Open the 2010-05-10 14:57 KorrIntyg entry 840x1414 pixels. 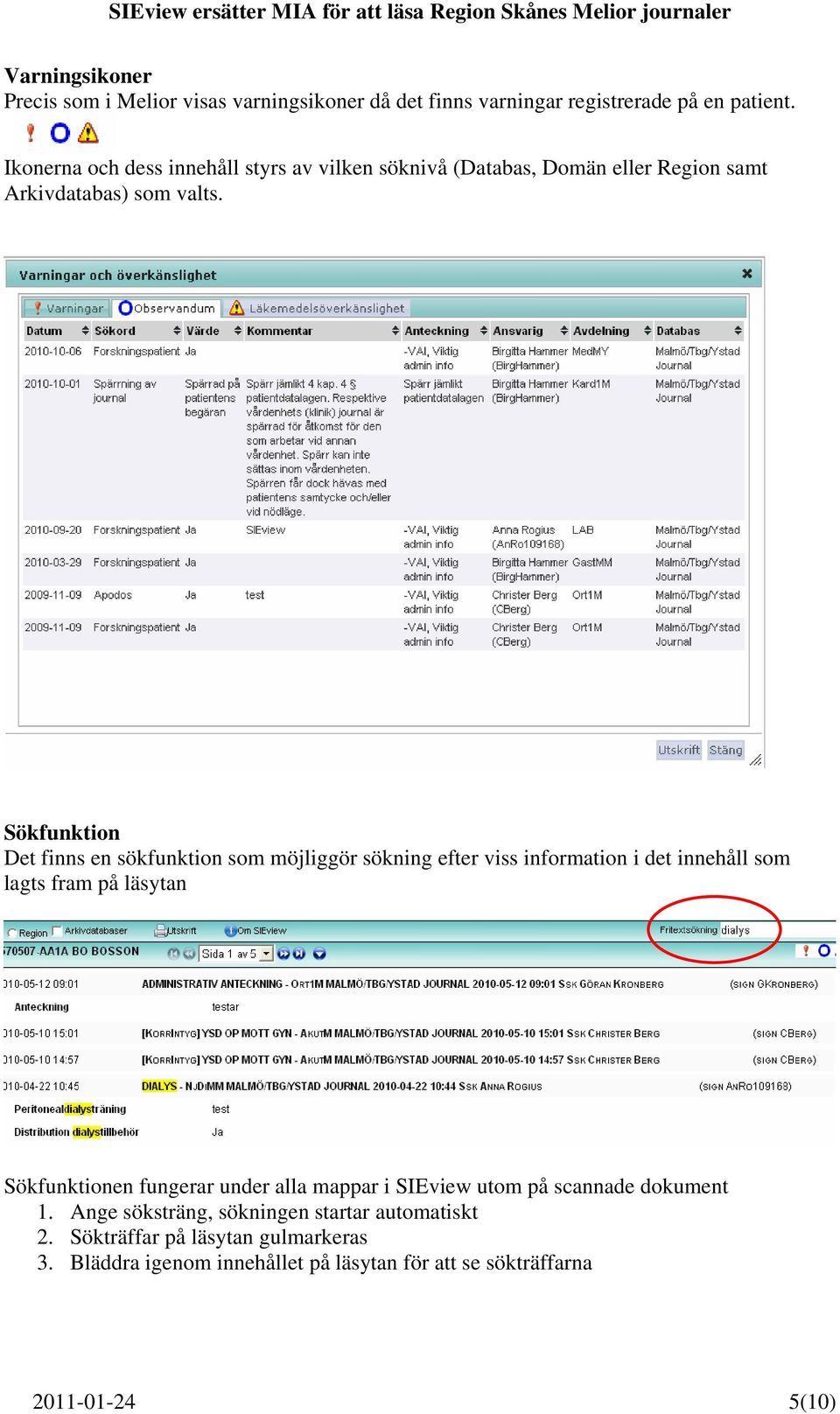[401, 1060]
